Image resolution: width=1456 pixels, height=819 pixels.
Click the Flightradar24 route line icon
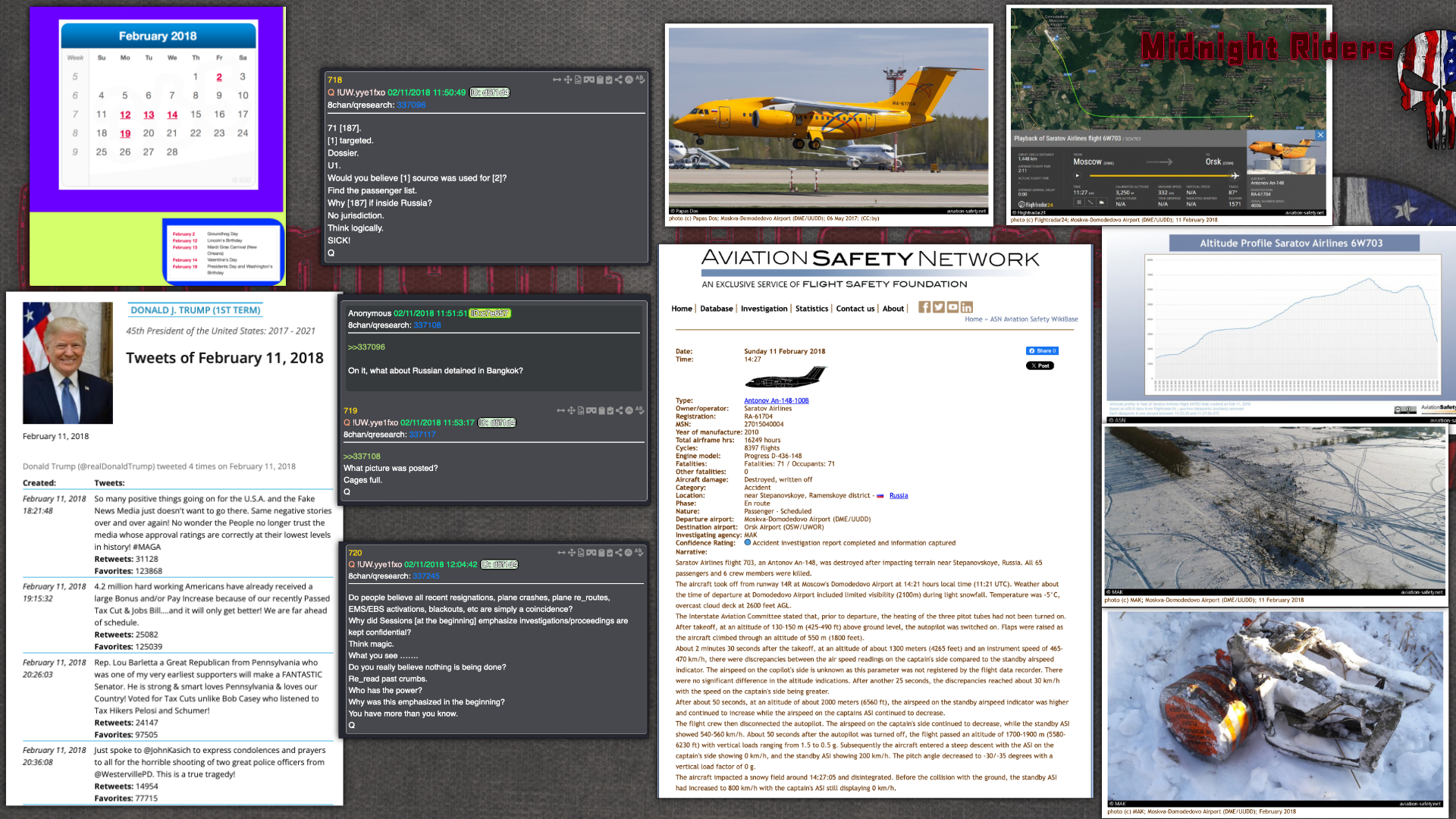point(1090,202)
